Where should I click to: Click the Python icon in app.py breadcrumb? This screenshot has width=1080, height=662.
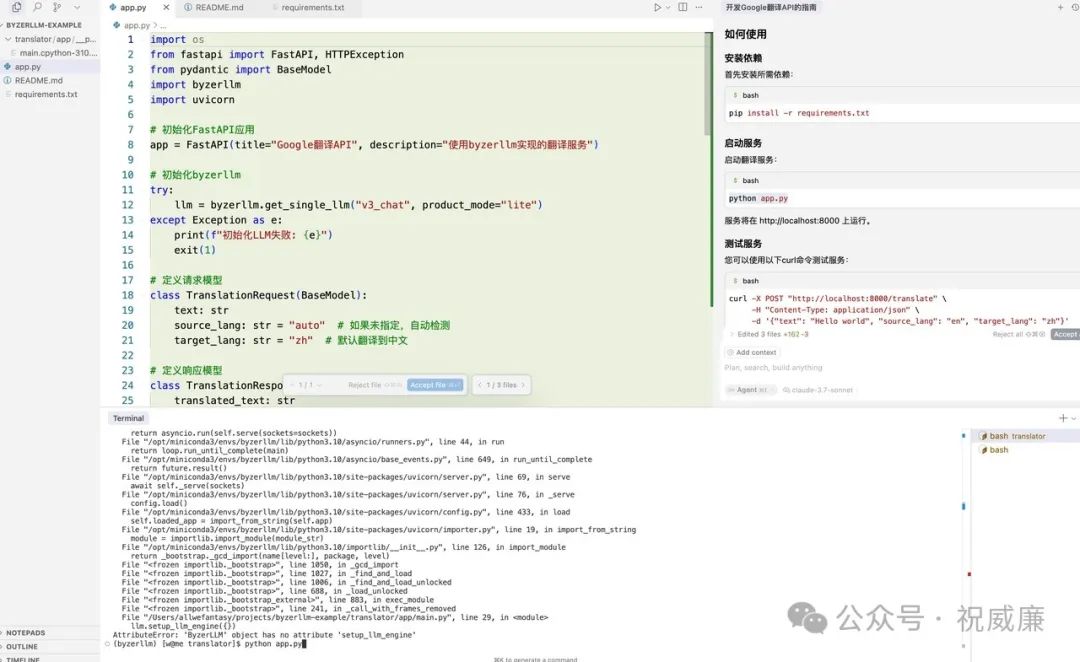[x=116, y=25]
